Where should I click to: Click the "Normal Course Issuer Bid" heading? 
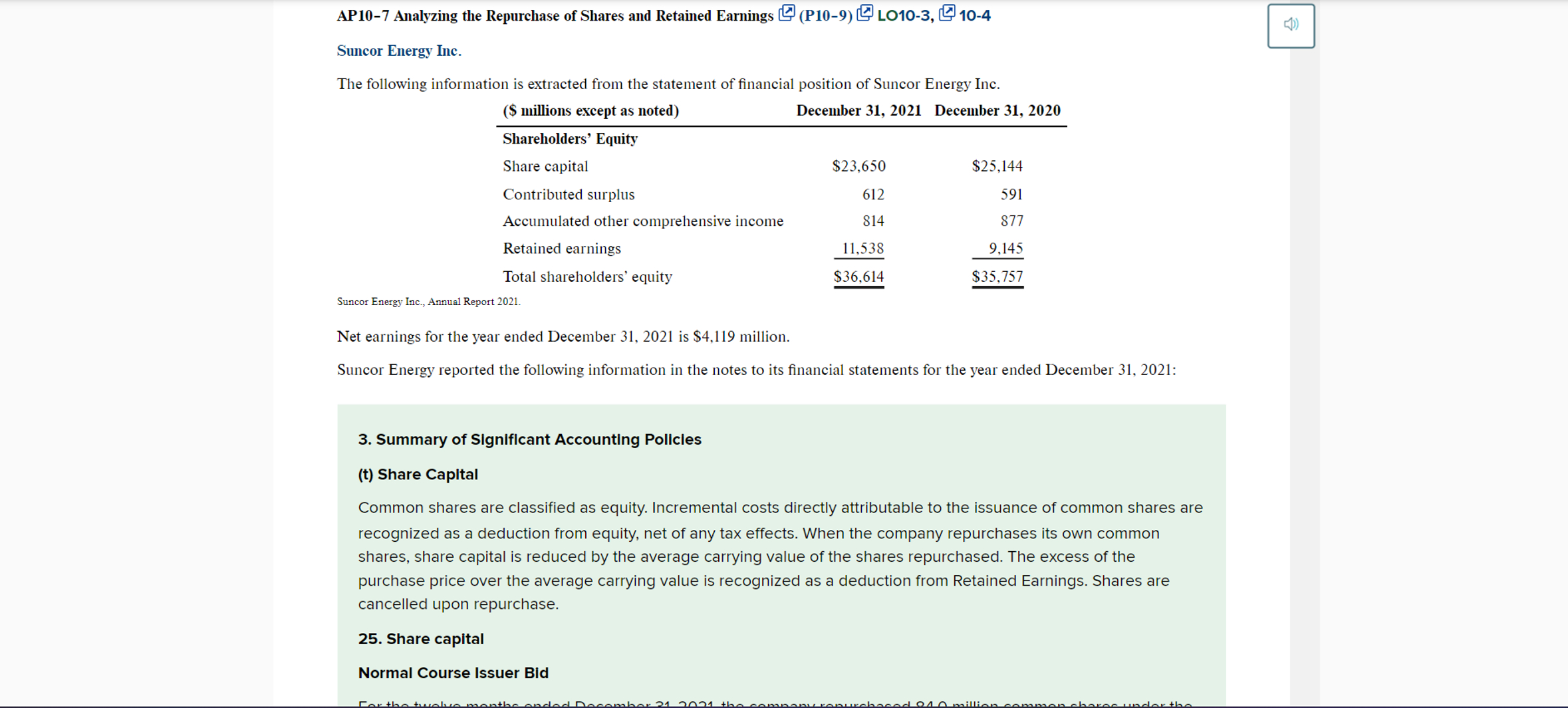pyautogui.click(x=454, y=673)
